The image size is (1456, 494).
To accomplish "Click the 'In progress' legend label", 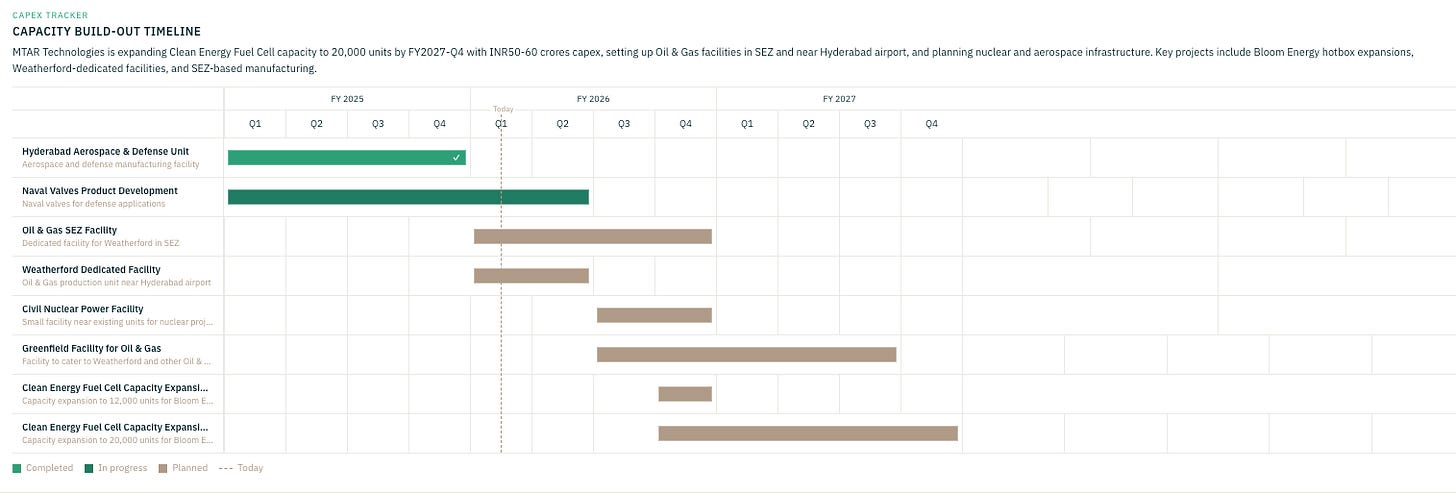I will (x=123, y=468).
